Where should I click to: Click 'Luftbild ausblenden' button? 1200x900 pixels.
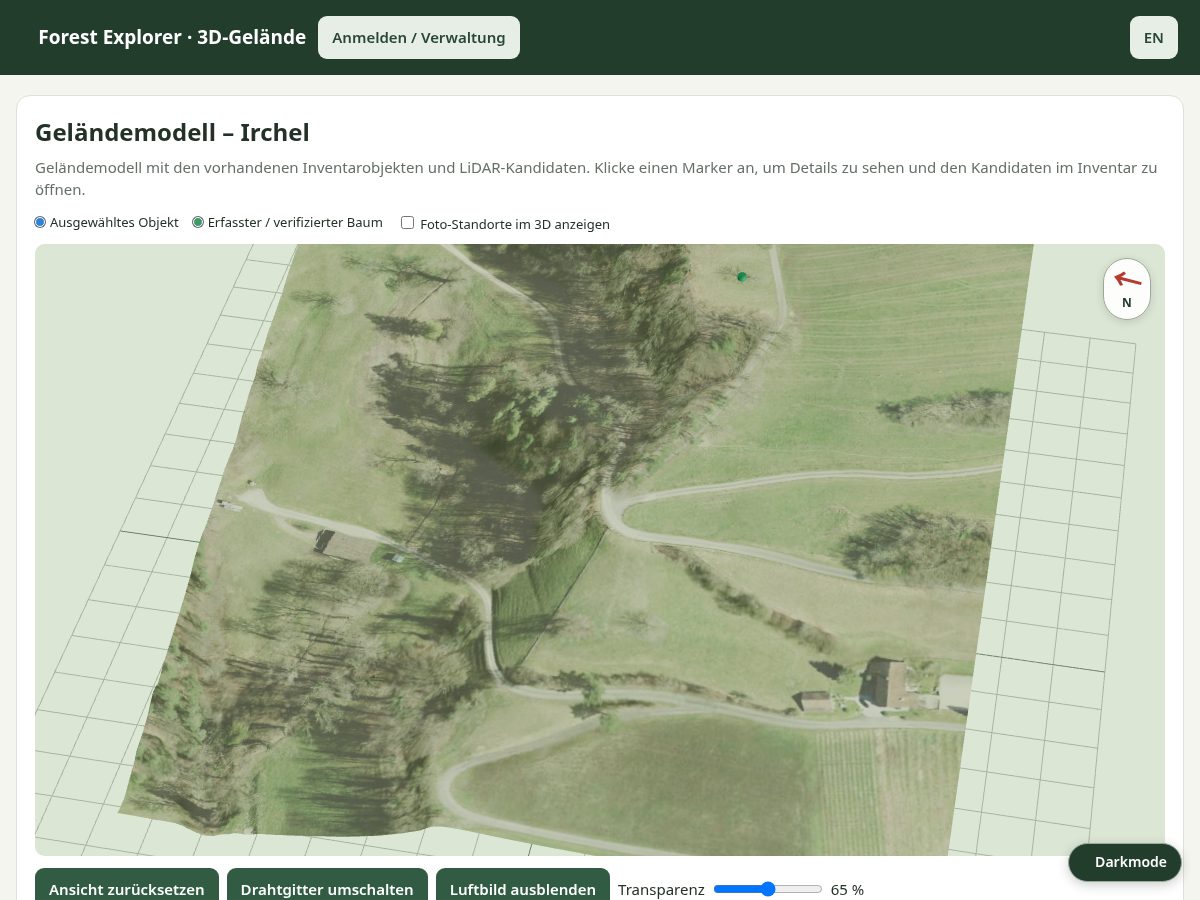coord(523,889)
